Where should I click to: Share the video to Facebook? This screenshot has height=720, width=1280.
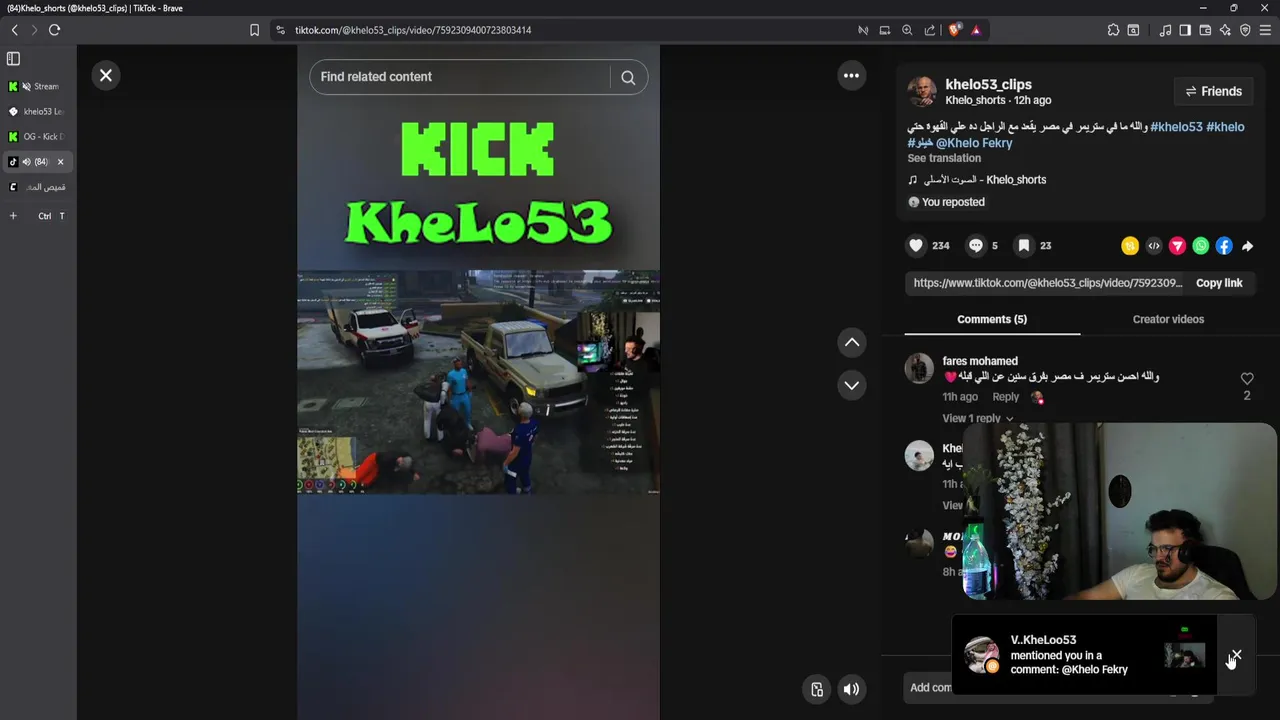(1224, 246)
